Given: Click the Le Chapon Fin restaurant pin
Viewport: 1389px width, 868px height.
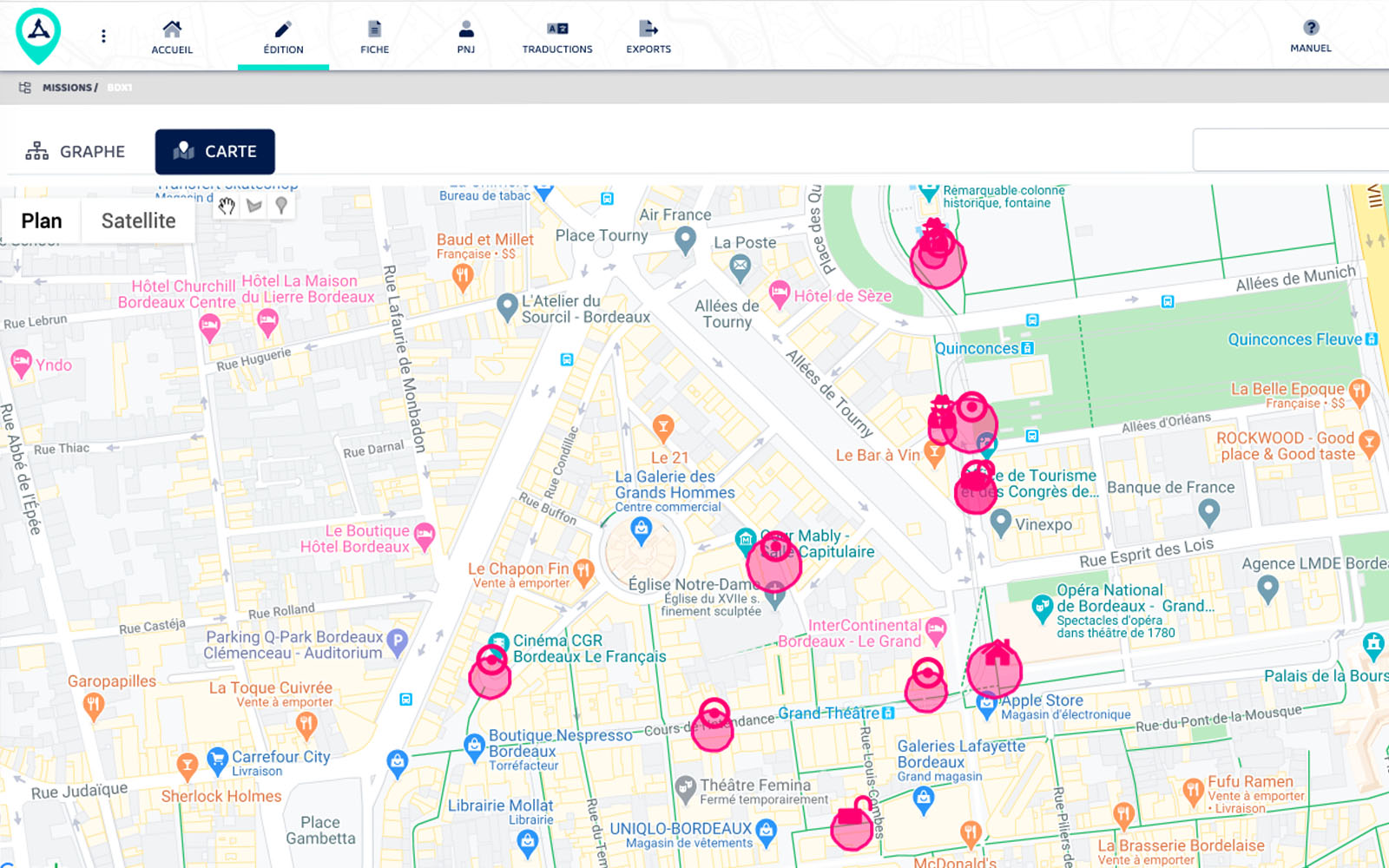Looking at the screenshot, I should (x=583, y=571).
